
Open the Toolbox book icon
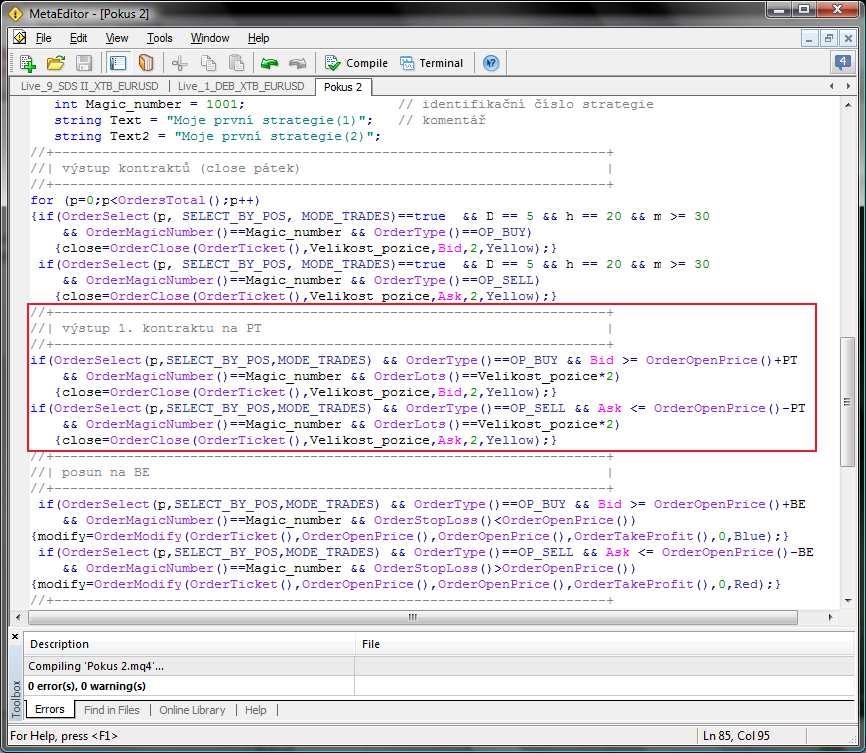tap(146, 63)
